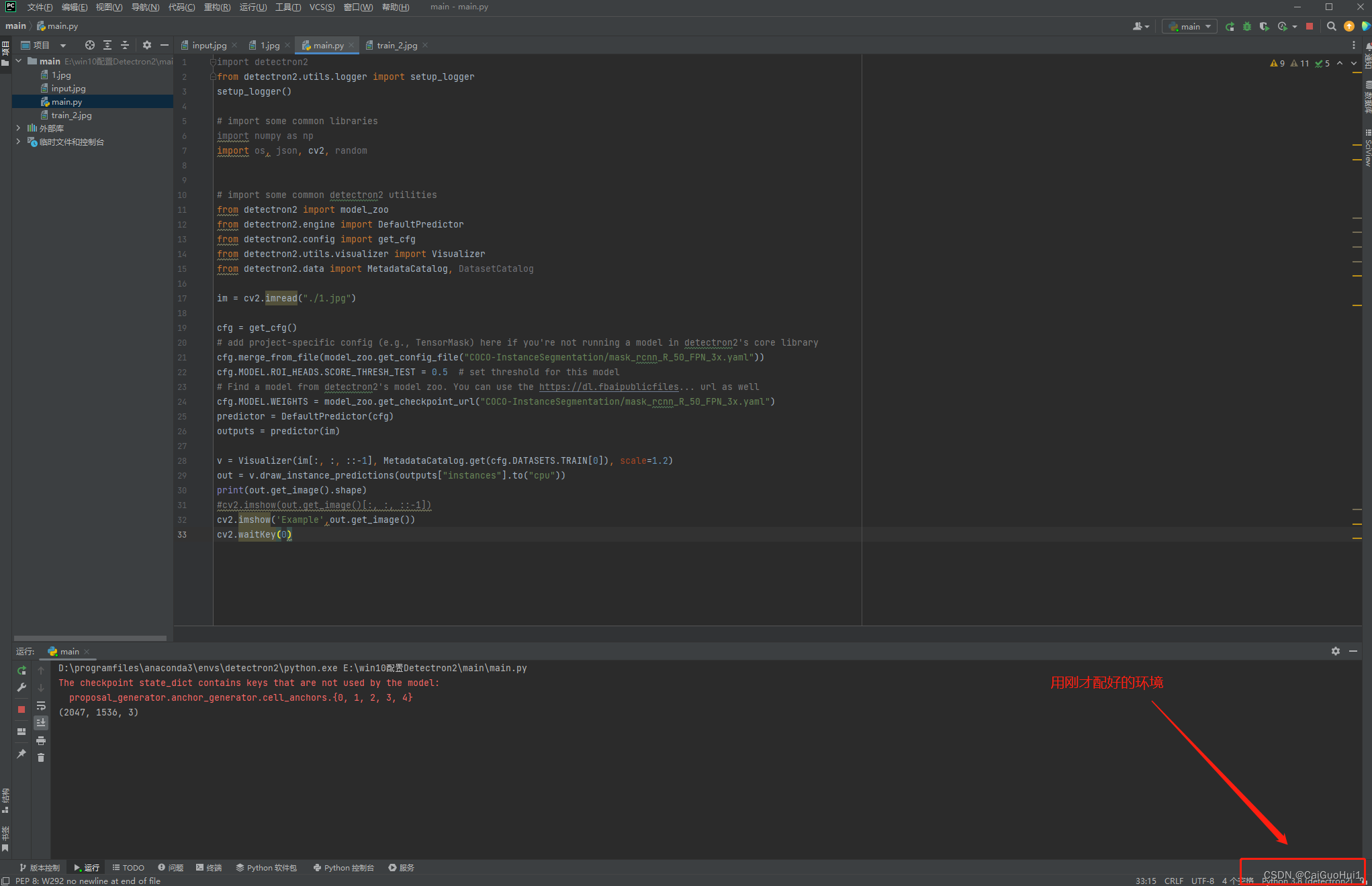
Task: Switch to input.jpg editor tab
Action: (209, 45)
